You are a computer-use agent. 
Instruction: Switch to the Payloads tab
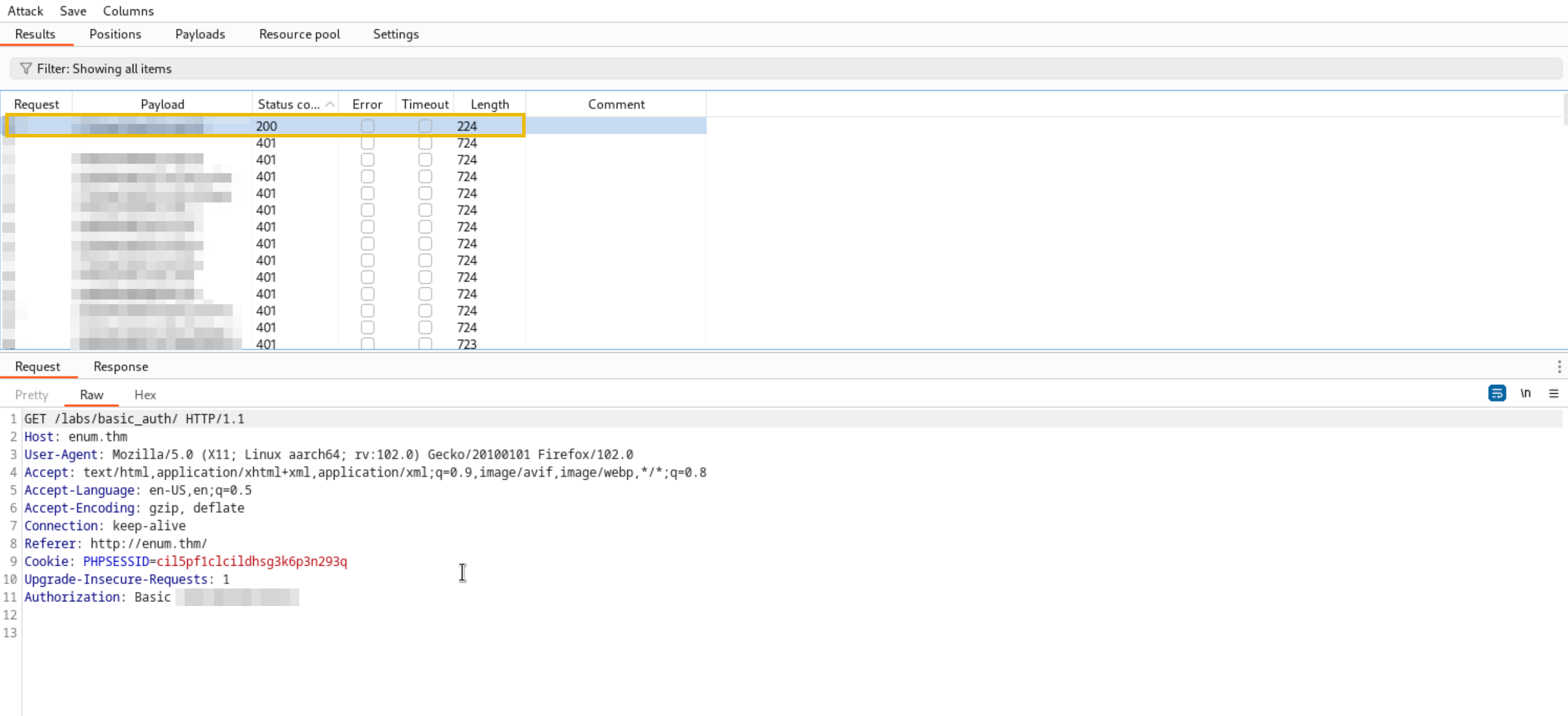point(199,34)
